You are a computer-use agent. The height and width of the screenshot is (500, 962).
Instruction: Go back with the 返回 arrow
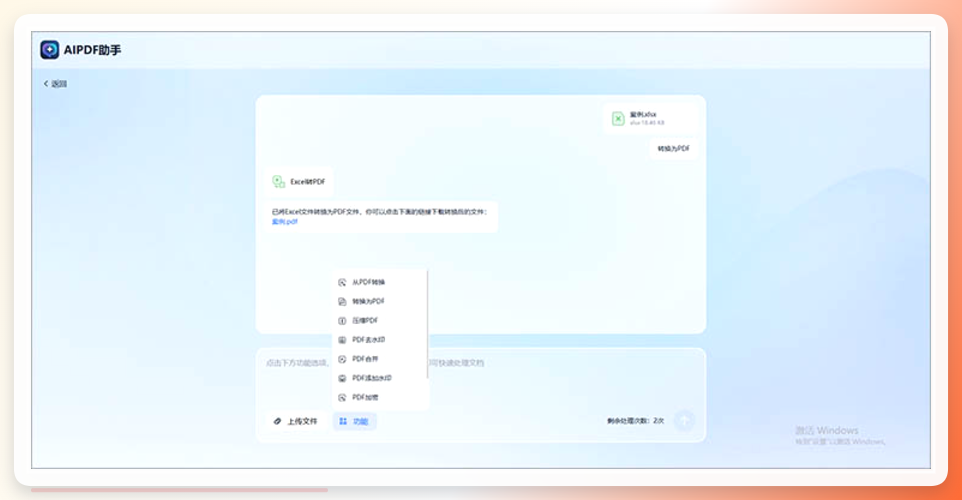click(55, 84)
